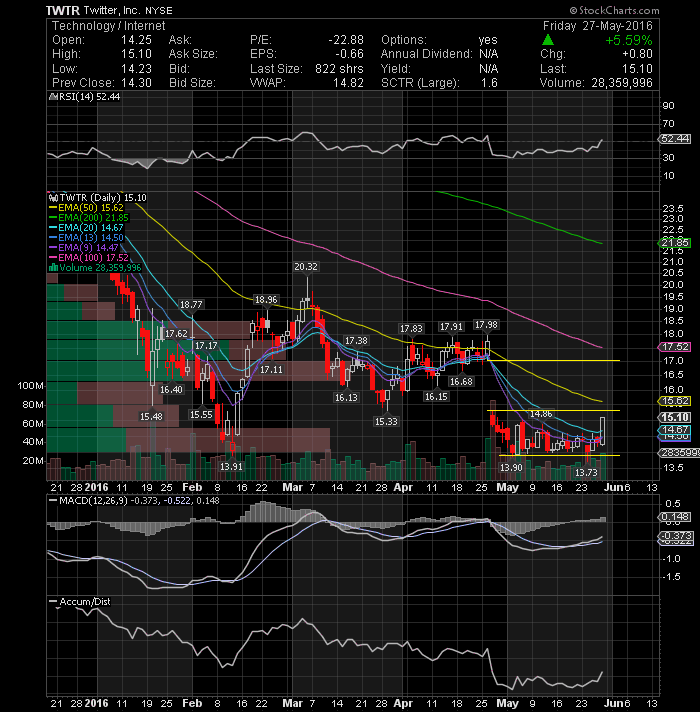Click the 15.33 low price label
The width and height of the screenshot is (700, 712).
[386, 422]
